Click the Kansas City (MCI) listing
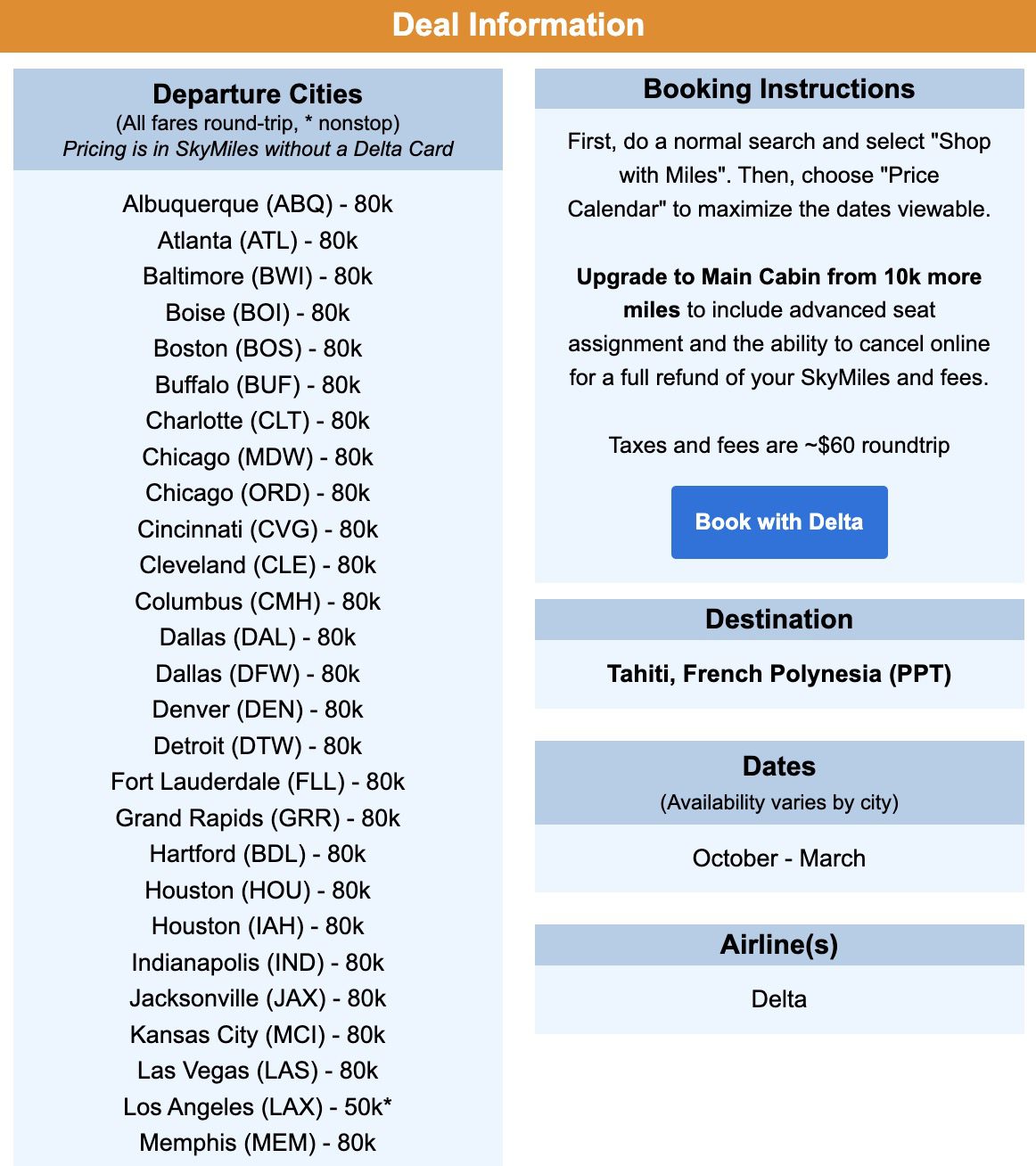The width and height of the screenshot is (1036, 1166). coord(258,1034)
